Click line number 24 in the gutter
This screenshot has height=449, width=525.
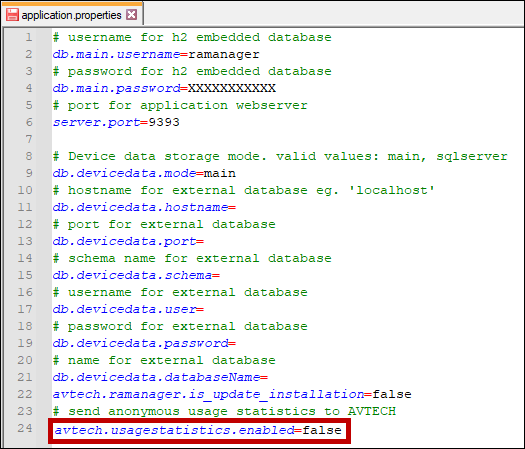[25, 428]
